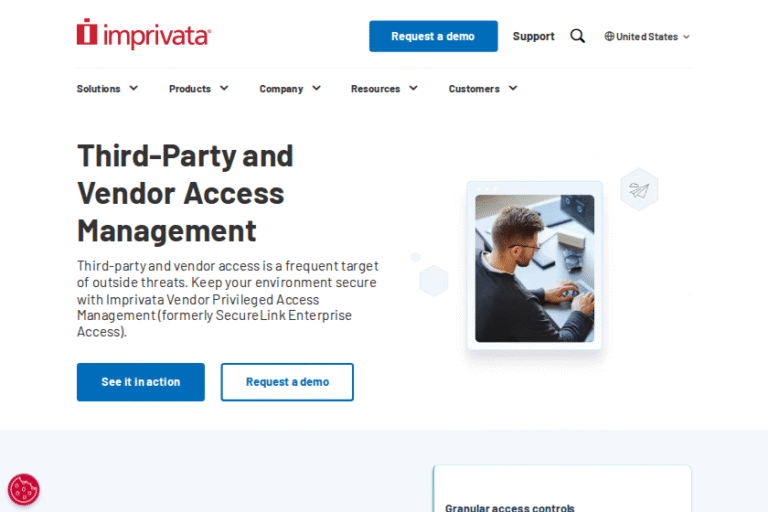Open the search magnifier icon
Image resolution: width=768 pixels, height=512 pixels.
[577, 36]
